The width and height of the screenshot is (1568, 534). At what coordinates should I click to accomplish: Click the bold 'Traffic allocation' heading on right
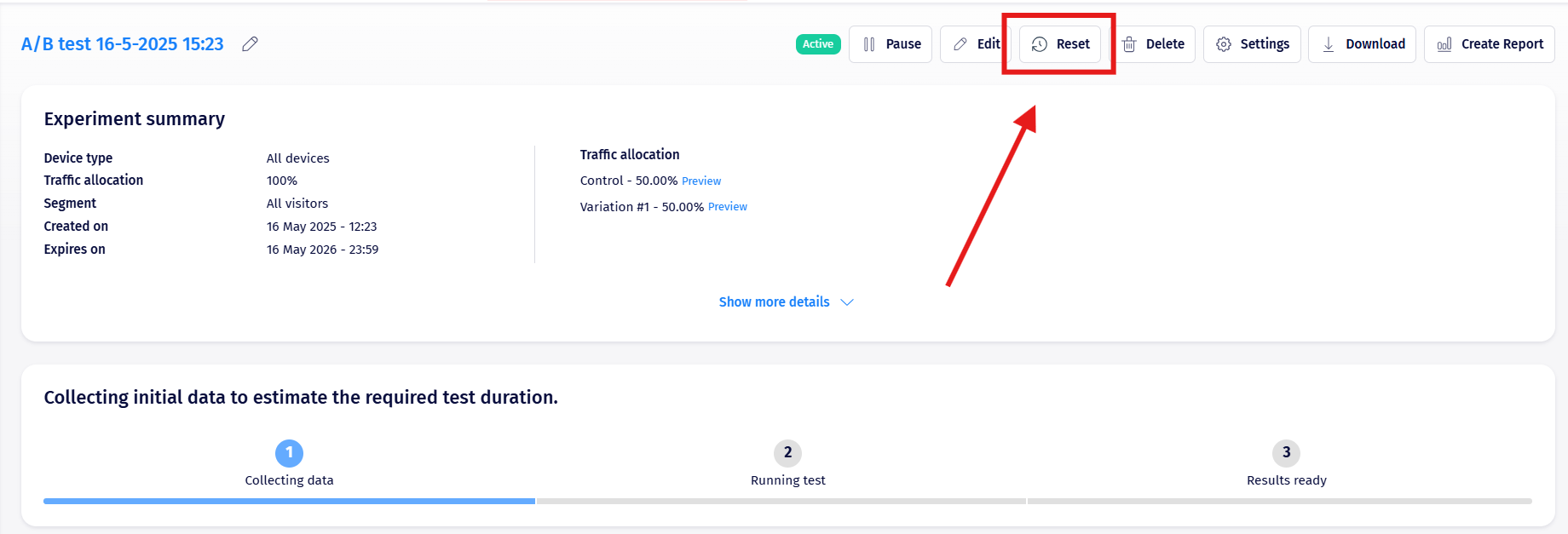tap(630, 155)
